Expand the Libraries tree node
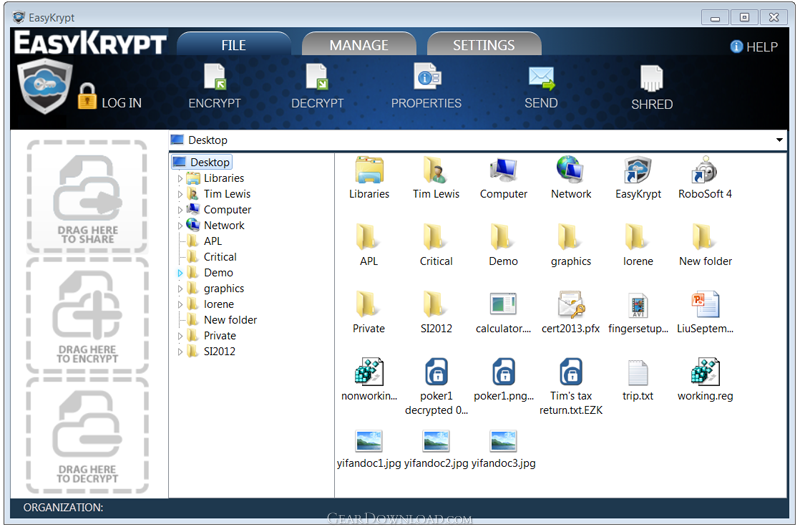Viewport: 800px width, 527px height. pyautogui.click(x=180, y=179)
